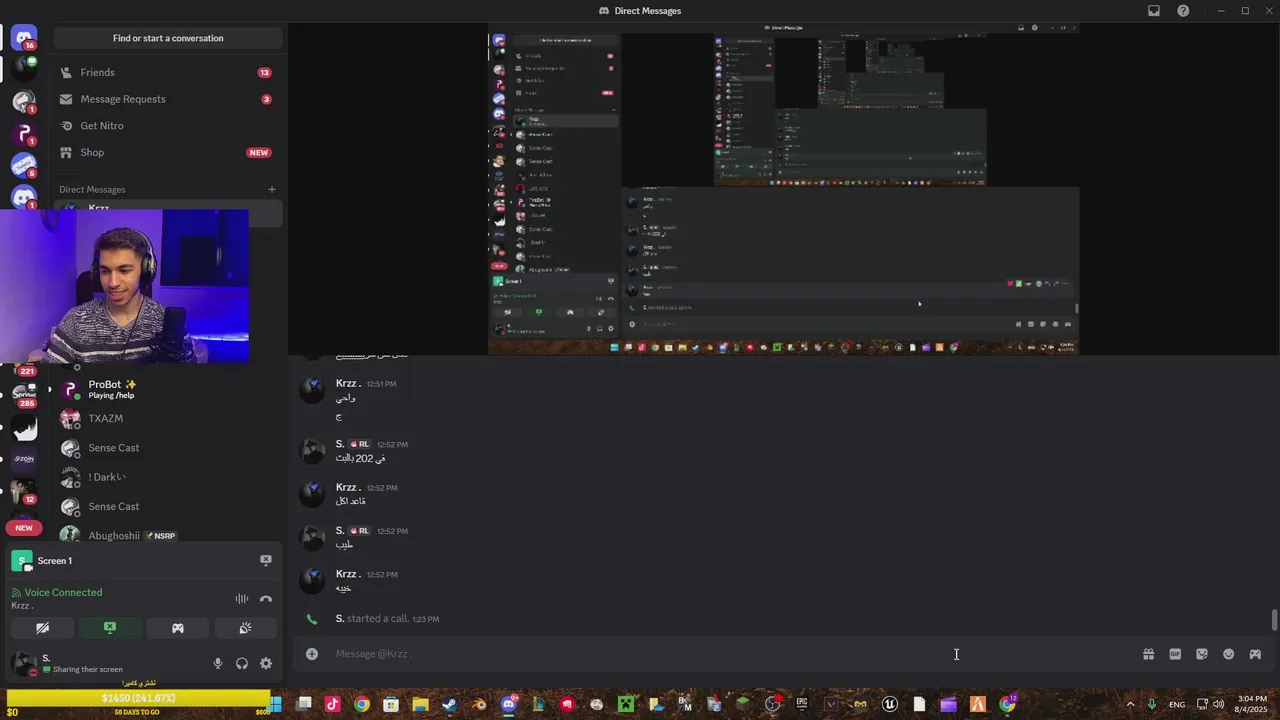Open Google Chrome next to TikTok
1280x720 pixels.
(x=362, y=704)
